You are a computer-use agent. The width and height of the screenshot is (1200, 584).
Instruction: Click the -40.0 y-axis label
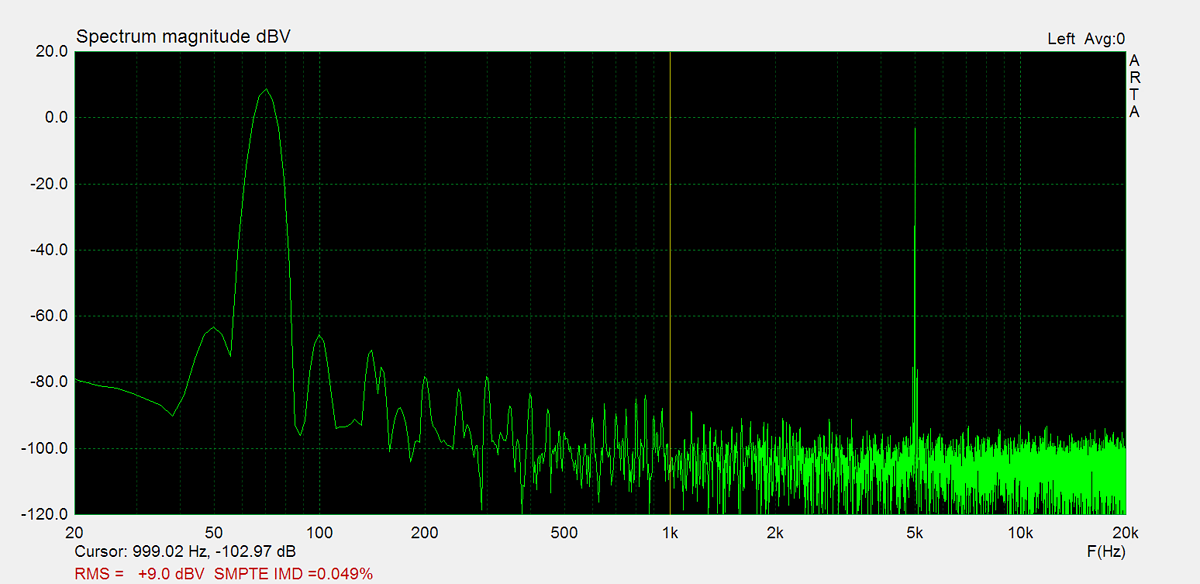click(47, 250)
